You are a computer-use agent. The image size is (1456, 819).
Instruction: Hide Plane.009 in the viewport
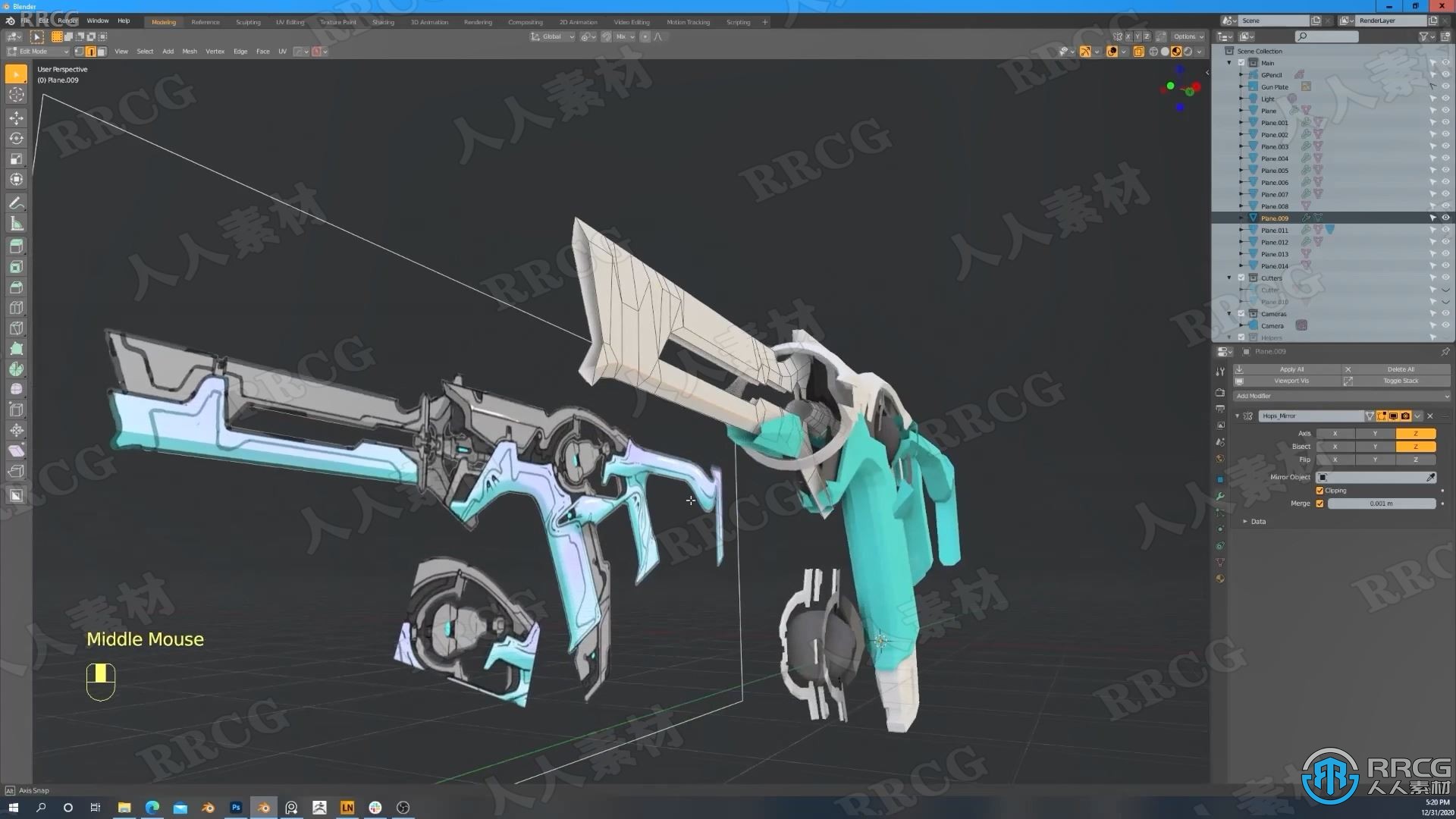tap(1445, 218)
